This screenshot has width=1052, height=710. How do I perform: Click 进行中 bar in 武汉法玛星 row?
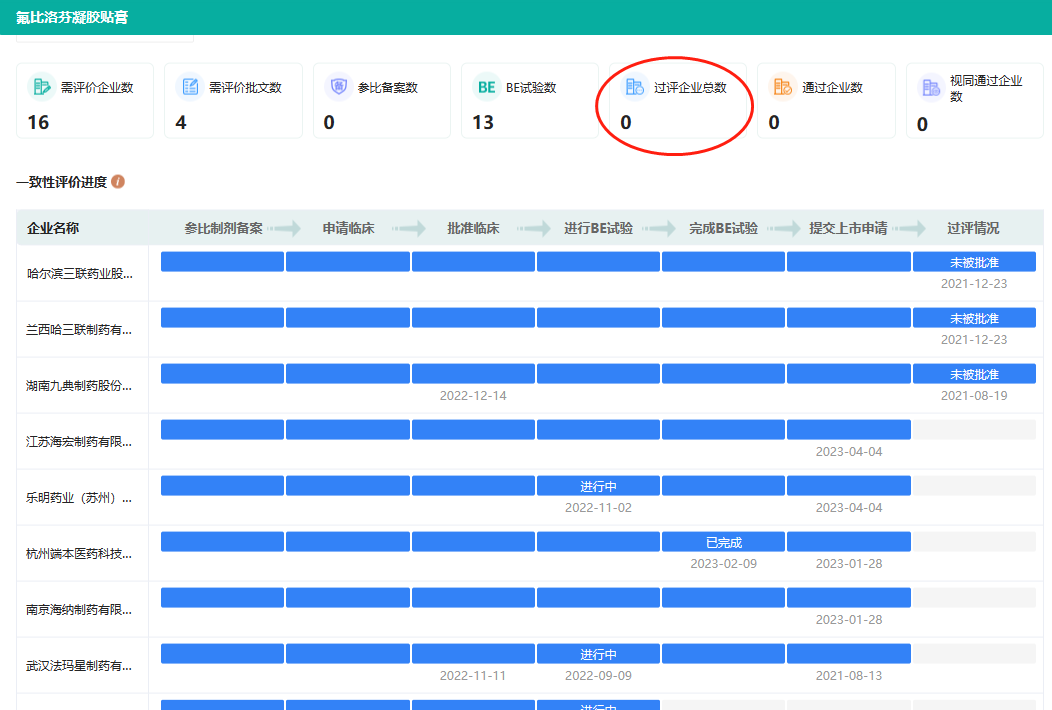(x=598, y=654)
